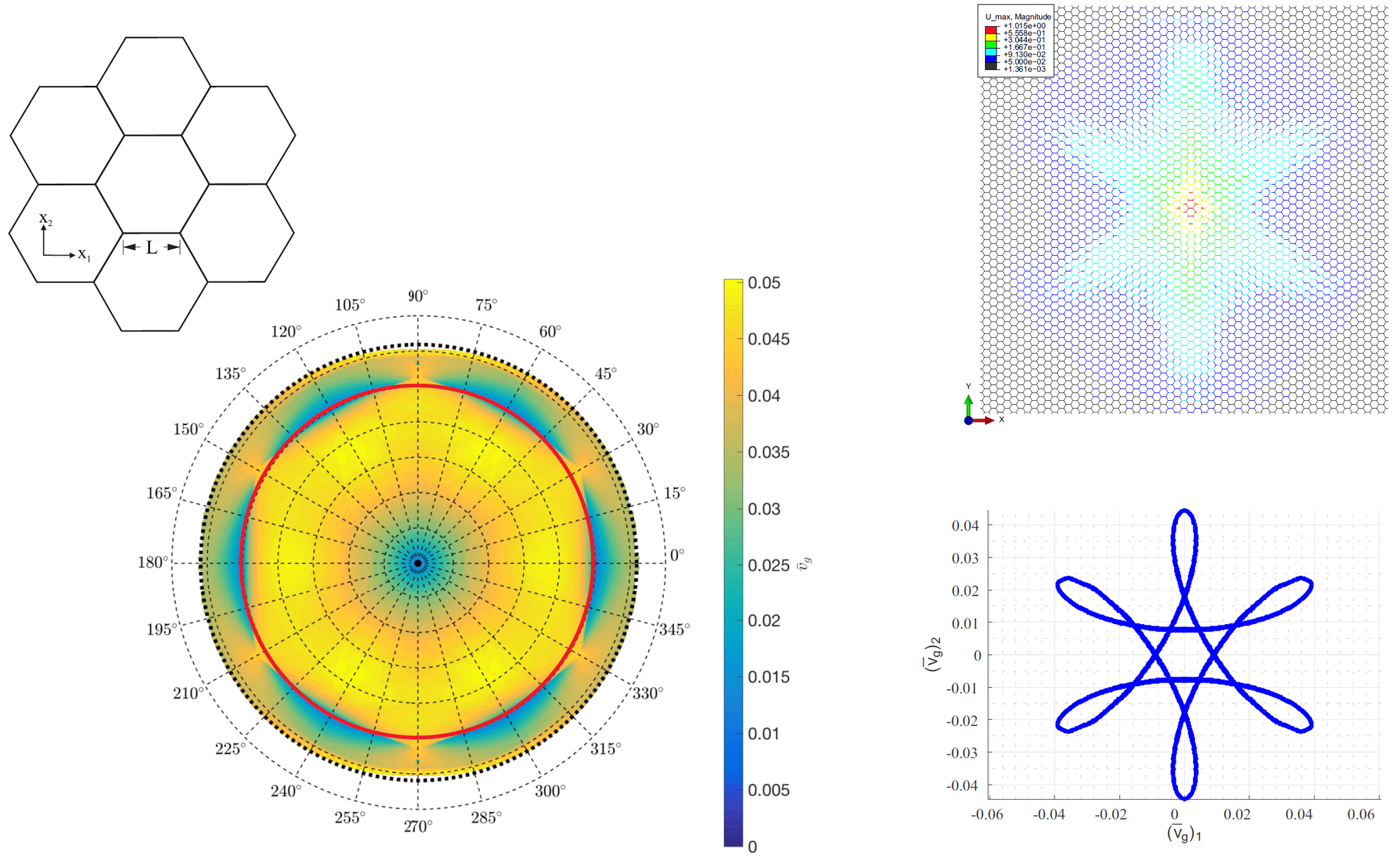Click the 105° polar angle label
Viewport: 1400px width, 859px height.
[350, 305]
